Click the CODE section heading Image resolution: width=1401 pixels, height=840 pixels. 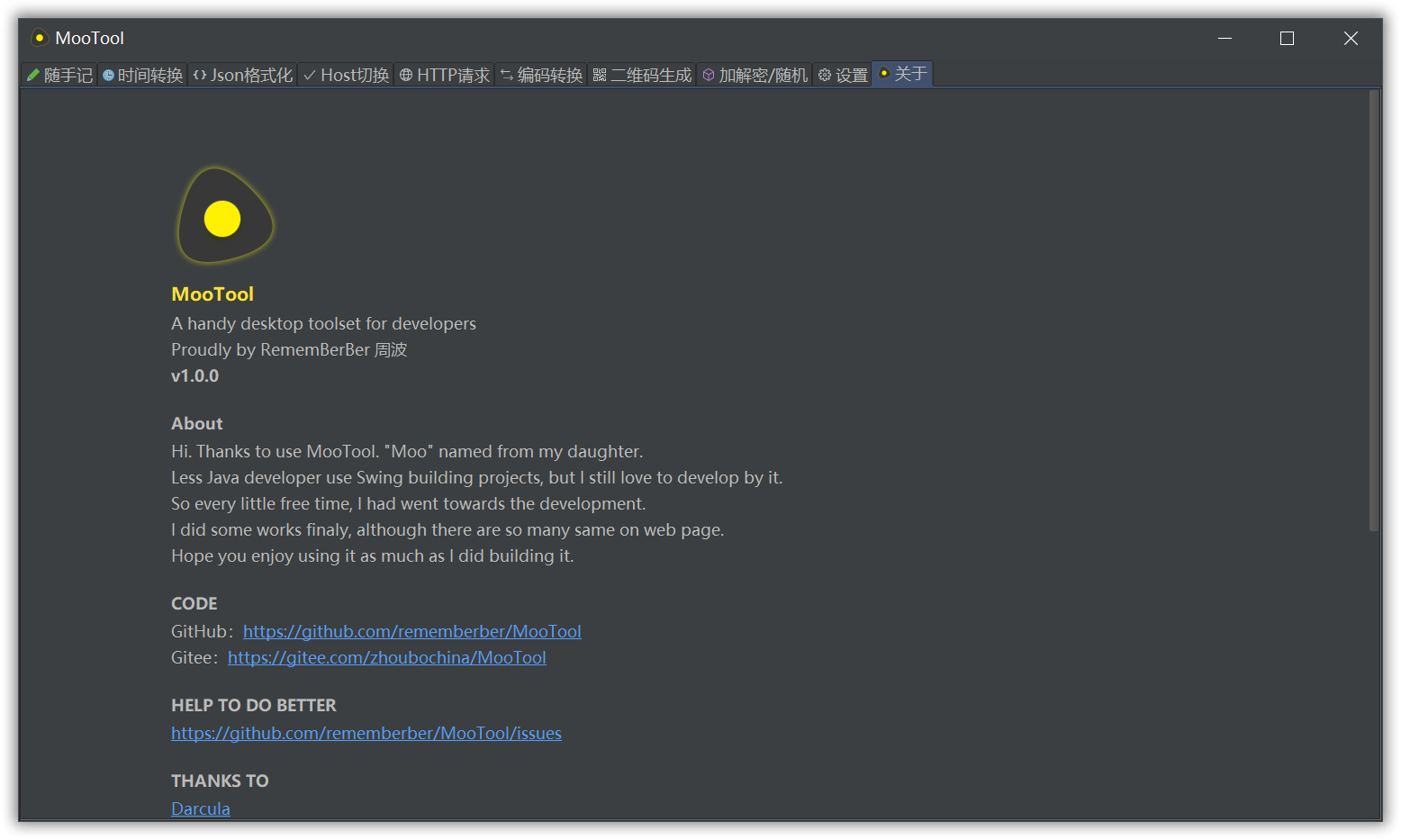coord(194,603)
